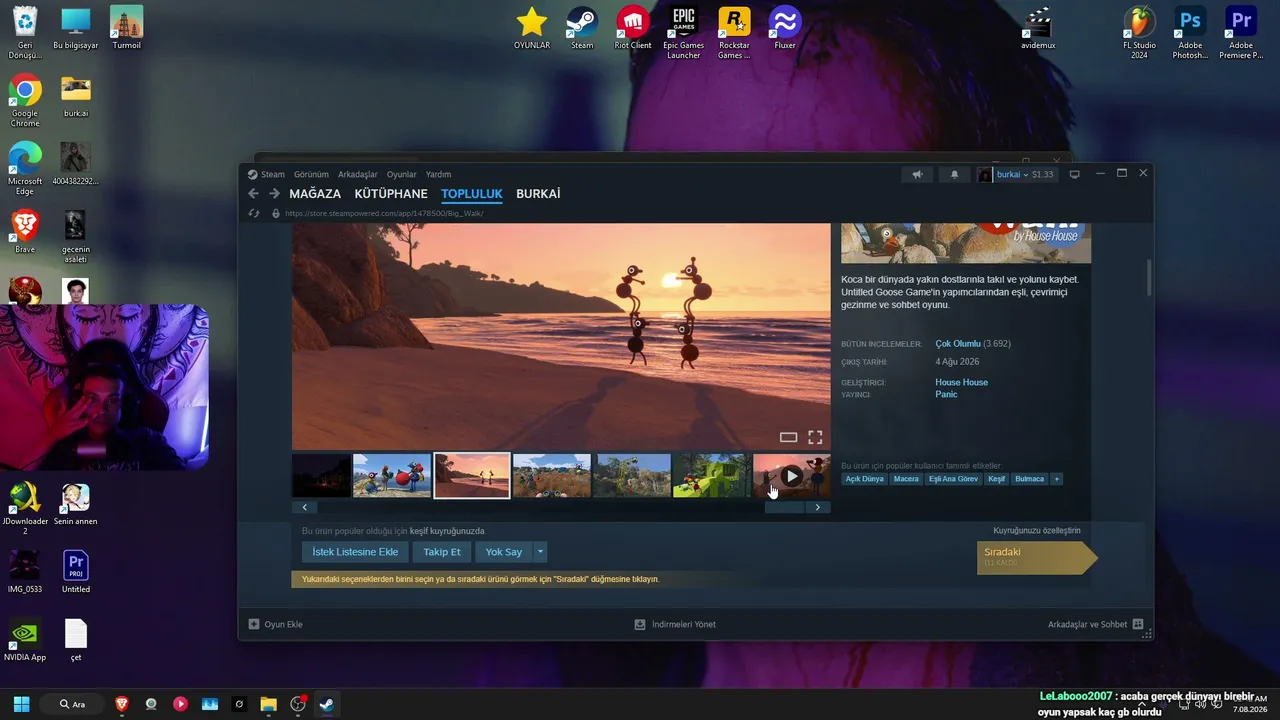The width and height of the screenshot is (1280, 720).
Task: Click the thumbnail strip left scroll arrow
Action: [304, 507]
